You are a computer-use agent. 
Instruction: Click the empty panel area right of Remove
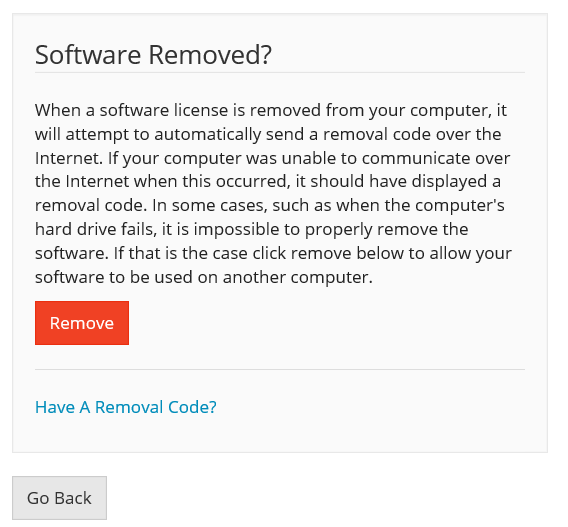[326, 323]
